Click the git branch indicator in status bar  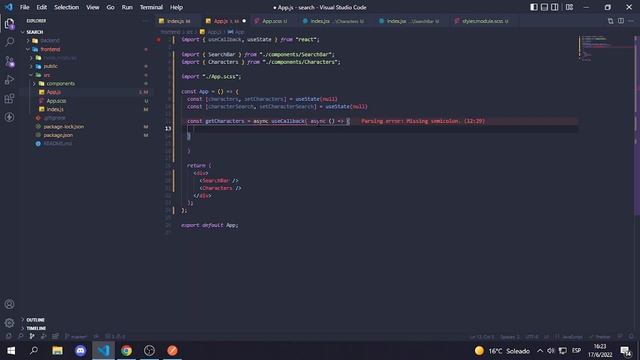pos(76,336)
